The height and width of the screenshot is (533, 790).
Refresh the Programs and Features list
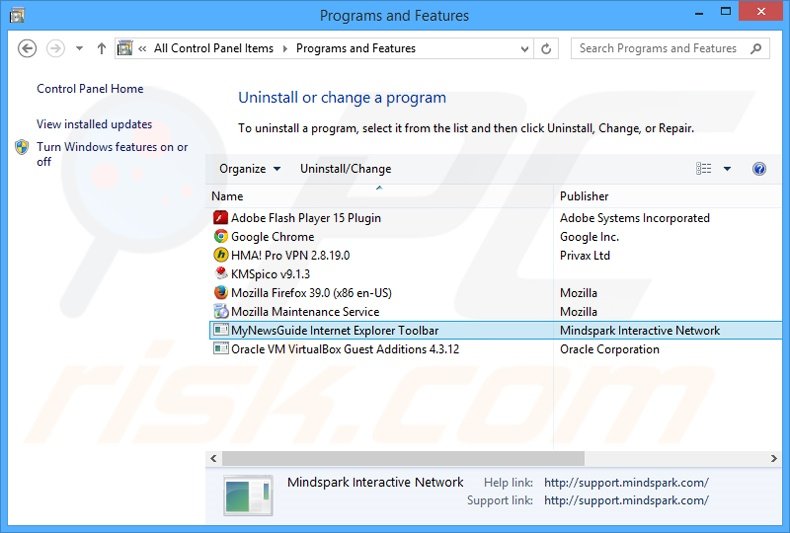coord(546,49)
